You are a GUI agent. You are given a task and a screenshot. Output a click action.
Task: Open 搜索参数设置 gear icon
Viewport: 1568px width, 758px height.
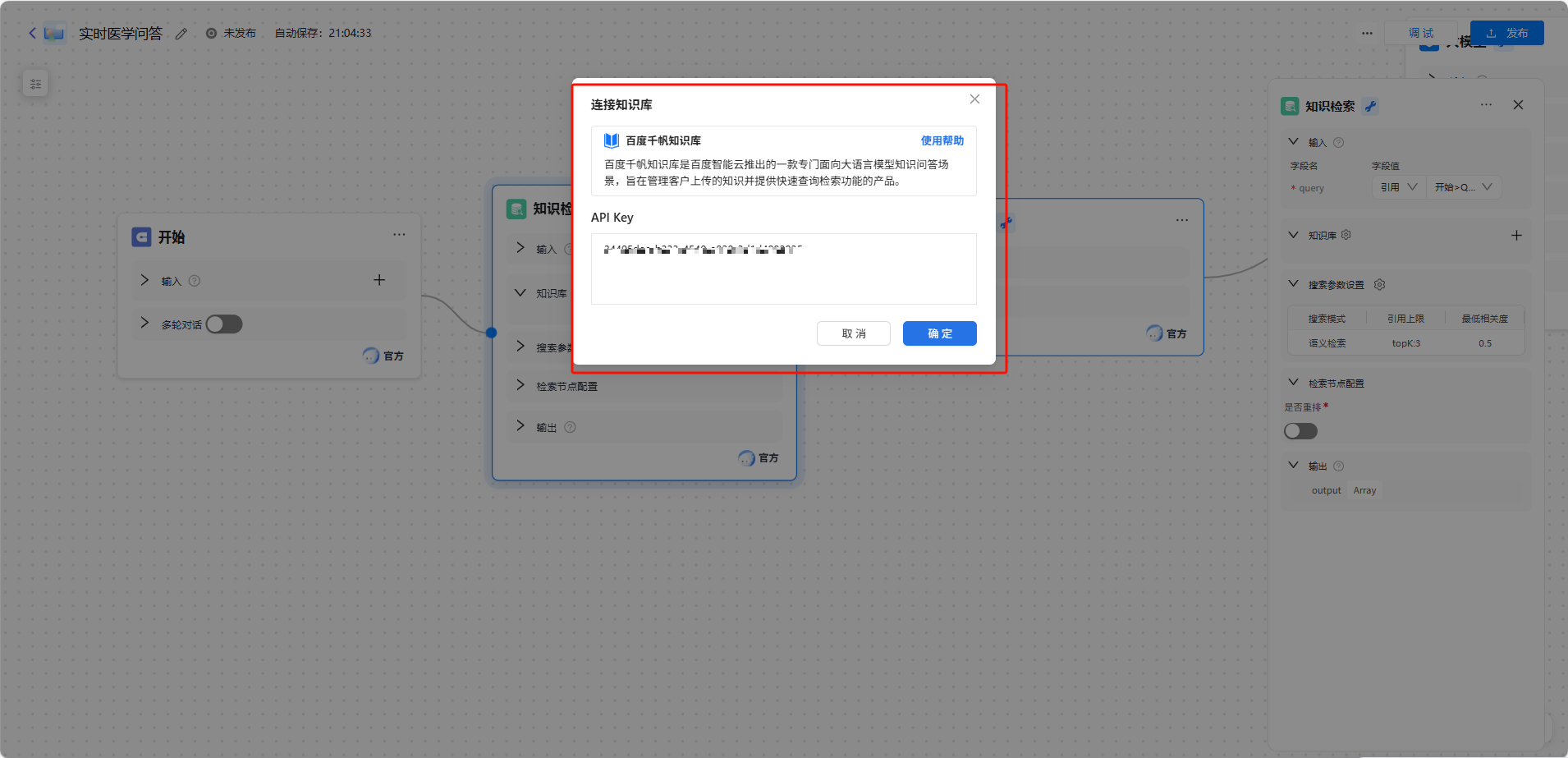1379,285
